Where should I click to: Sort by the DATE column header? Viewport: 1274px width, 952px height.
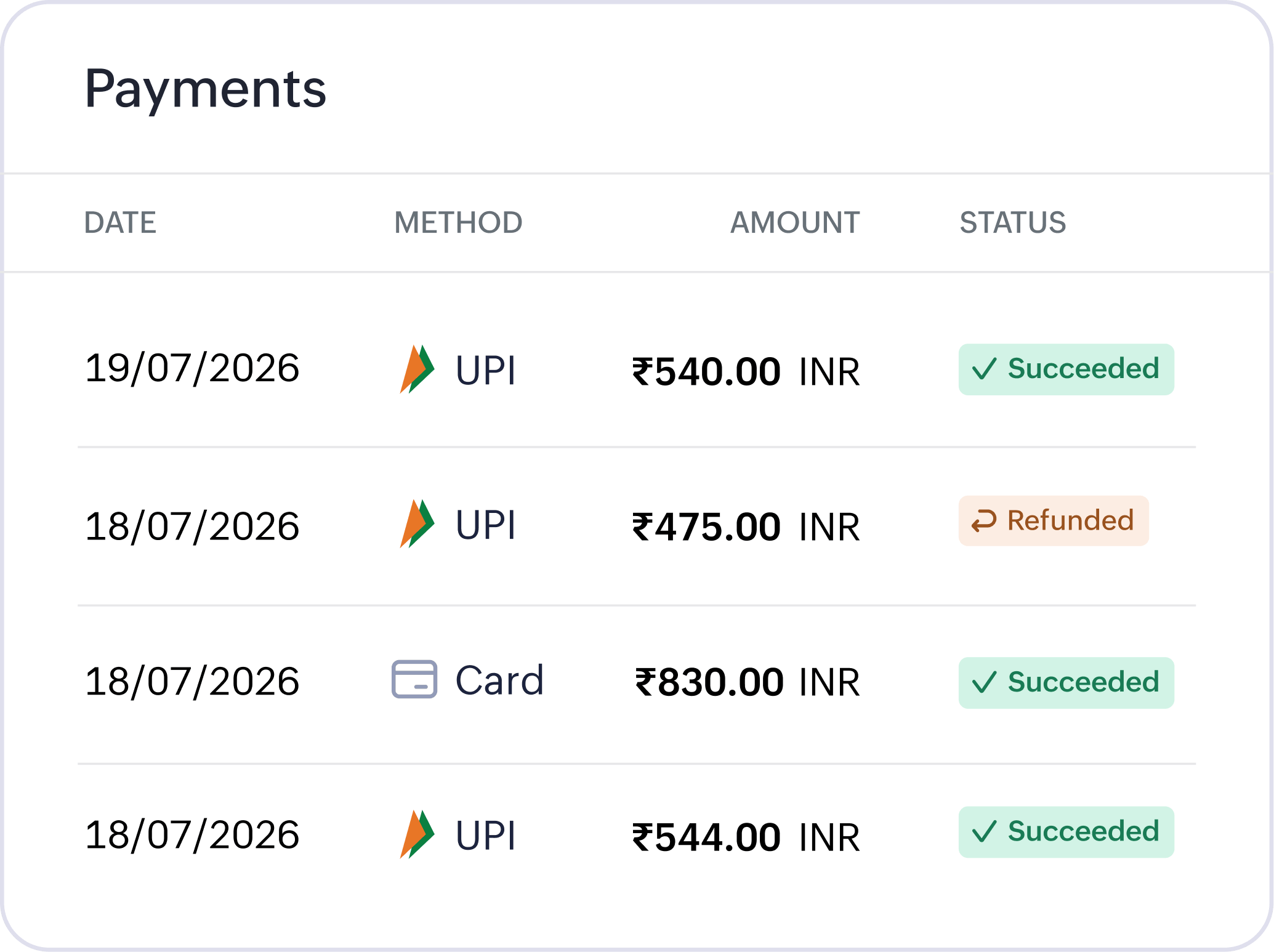coord(120,222)
